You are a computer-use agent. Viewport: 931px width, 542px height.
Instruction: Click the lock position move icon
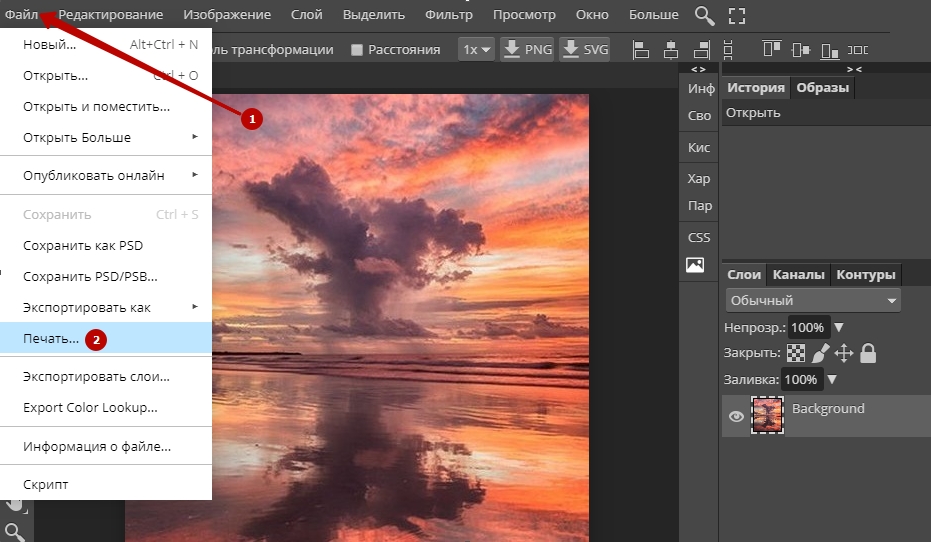tap(844, 353)
